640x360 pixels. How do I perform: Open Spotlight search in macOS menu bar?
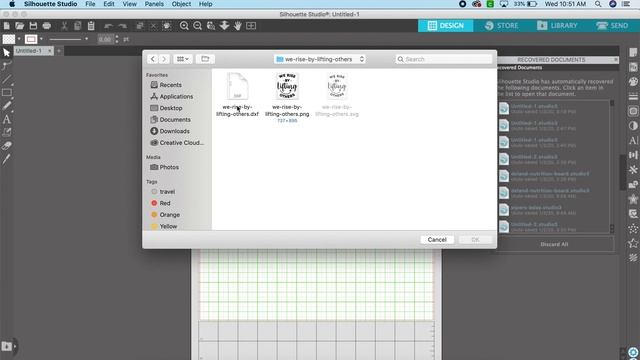[x=598, y=4]
